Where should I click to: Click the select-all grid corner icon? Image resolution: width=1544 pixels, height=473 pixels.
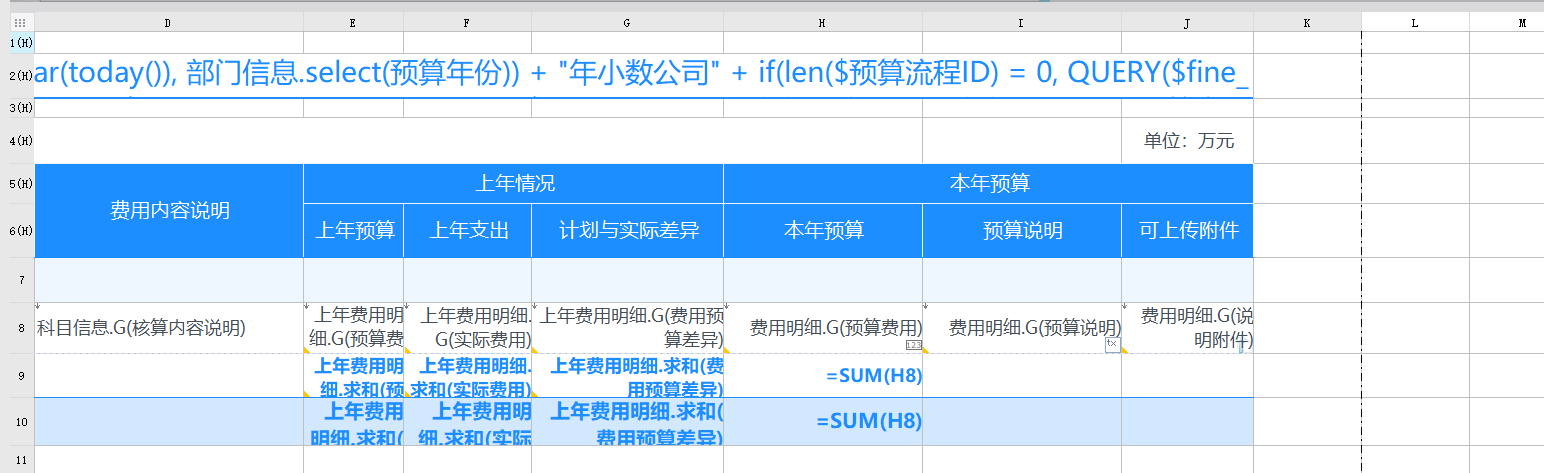pos(19,22)
